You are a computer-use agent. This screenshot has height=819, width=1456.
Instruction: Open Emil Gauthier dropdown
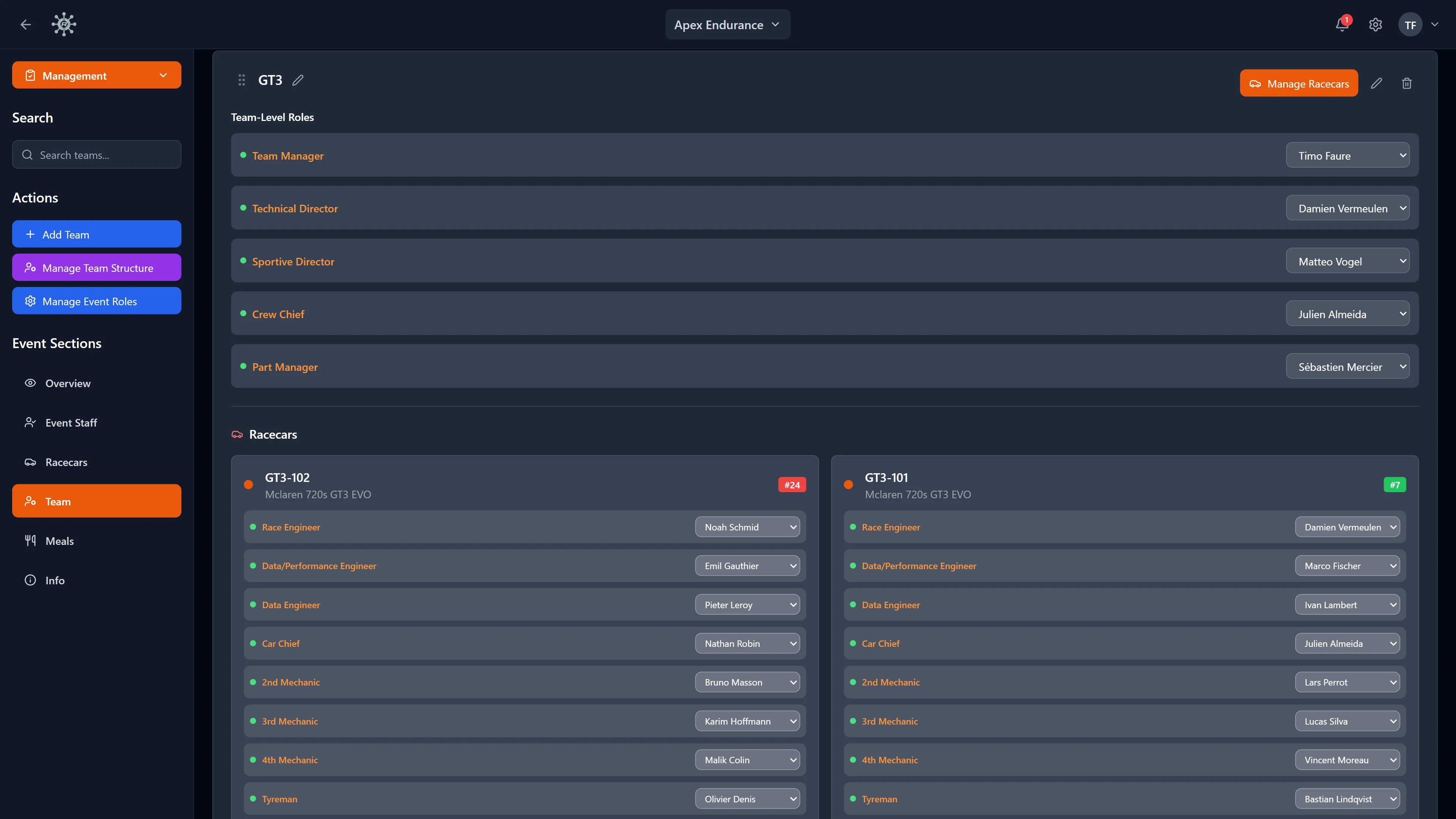tap(747, 566)
